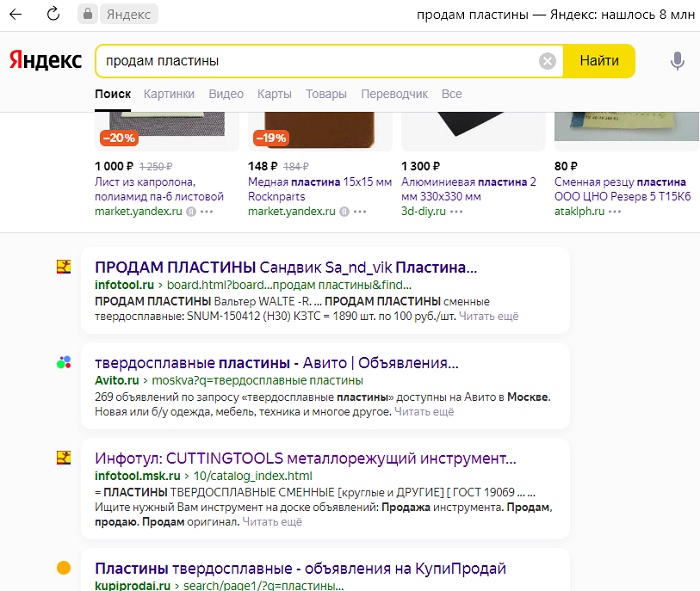Start voice search with the microphone
Screen dimensions: 700x591
point(677,61)
